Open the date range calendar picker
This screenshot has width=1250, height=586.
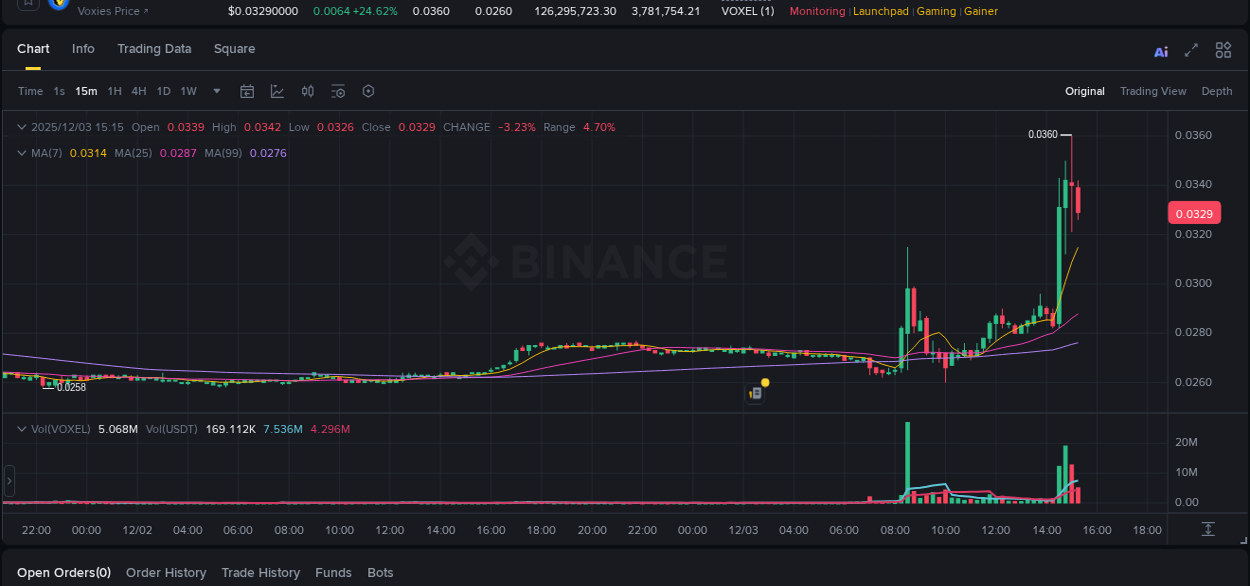click(247, 91)
